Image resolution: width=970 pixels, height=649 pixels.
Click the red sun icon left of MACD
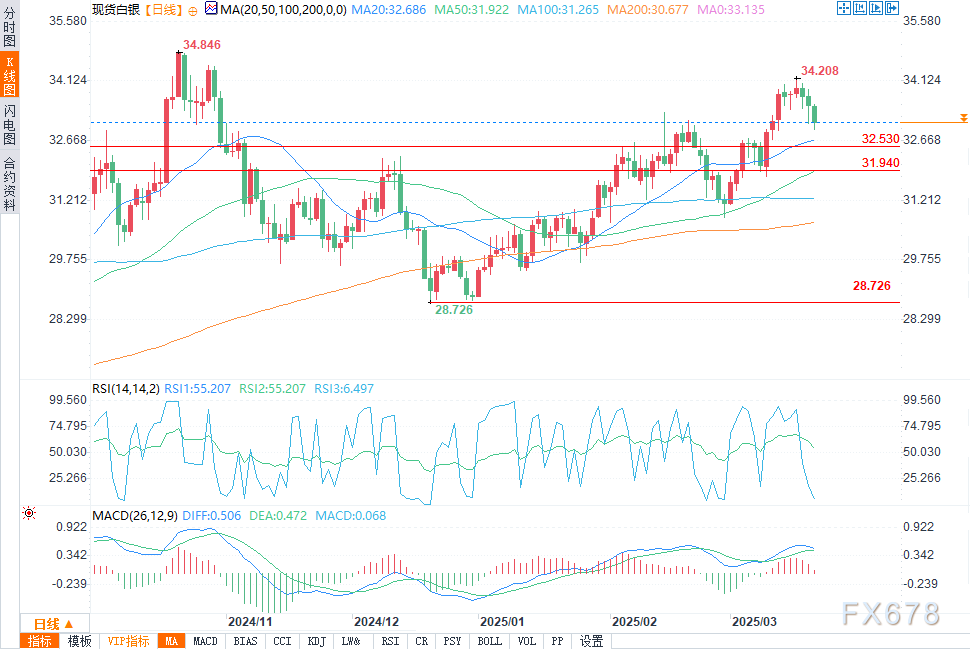[x=29, y=513]
